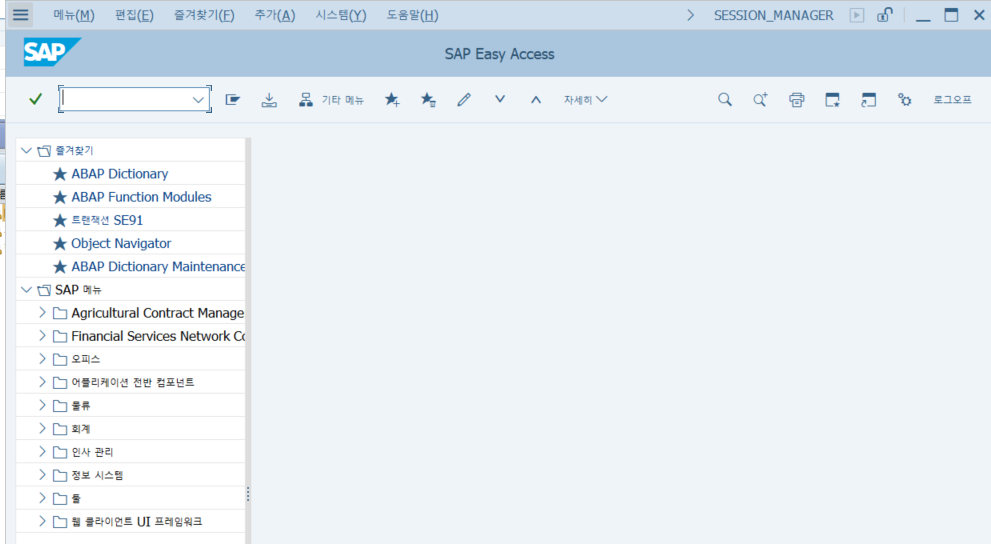Click the user menu icon
This screenshot has height=544, width=991.
(x=233, y=99)
